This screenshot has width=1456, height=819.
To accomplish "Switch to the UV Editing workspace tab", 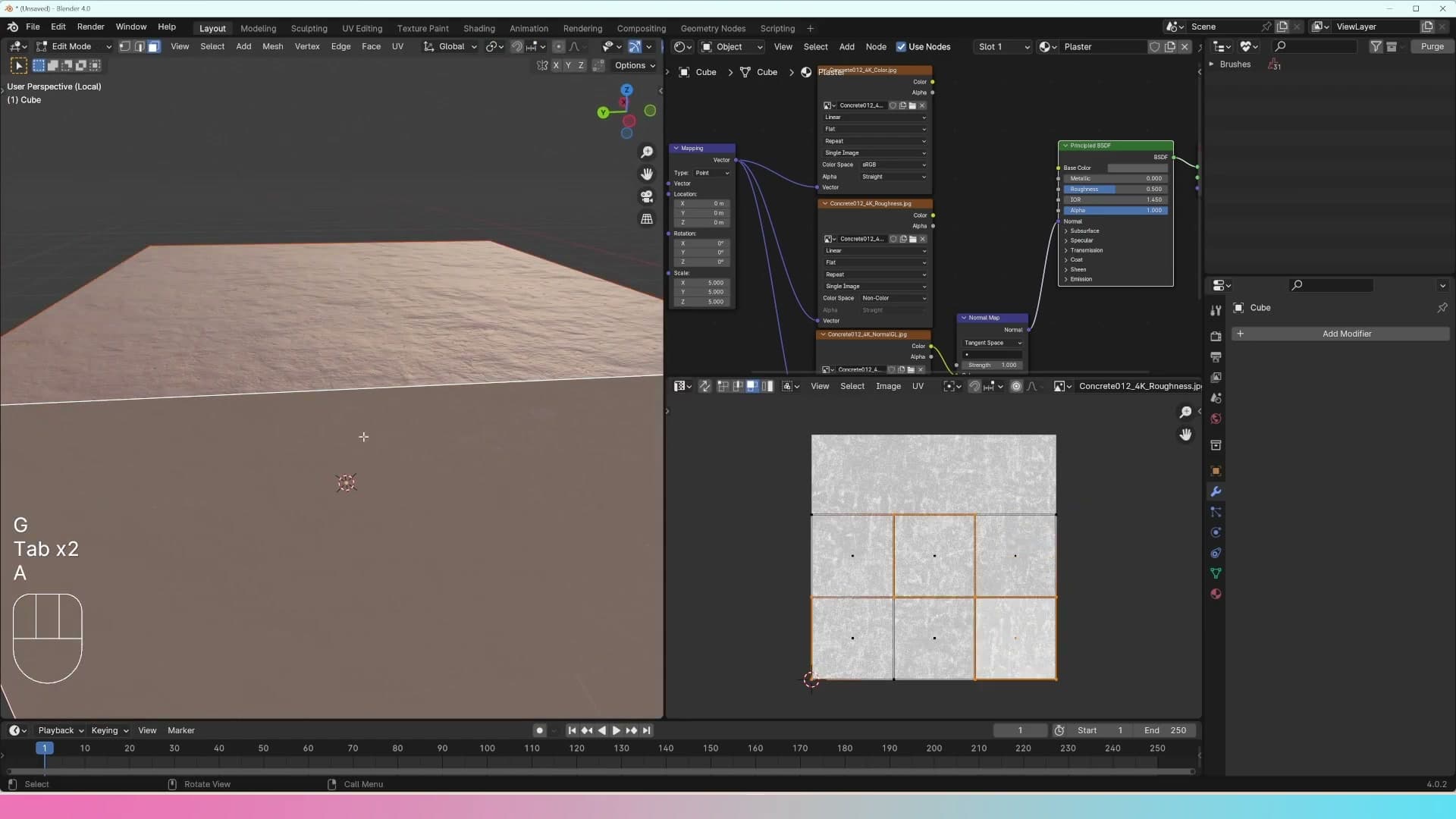I will [362, 29].
